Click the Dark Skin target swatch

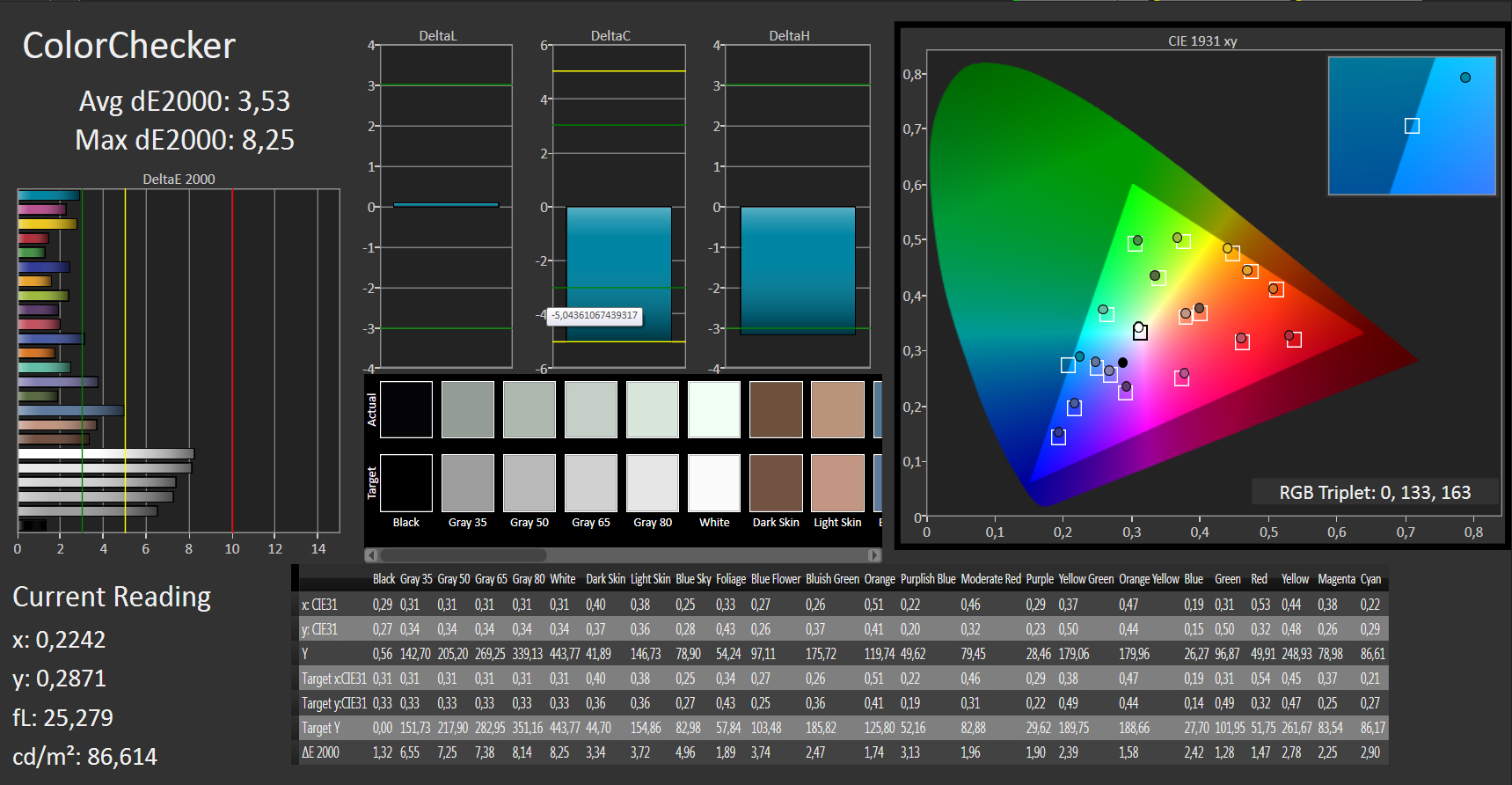[776, 483]
